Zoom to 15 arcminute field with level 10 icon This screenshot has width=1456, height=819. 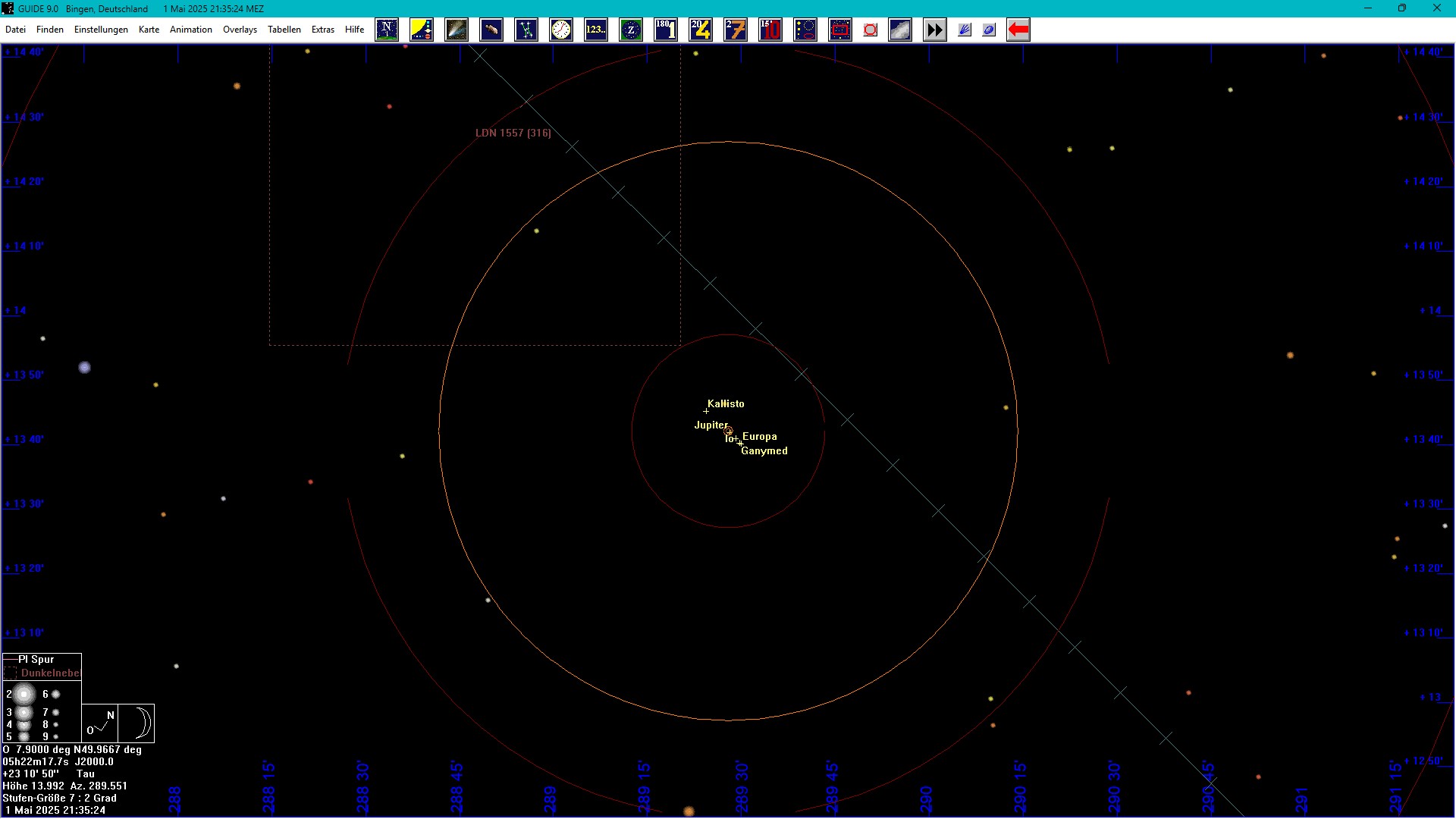[770, 30]
